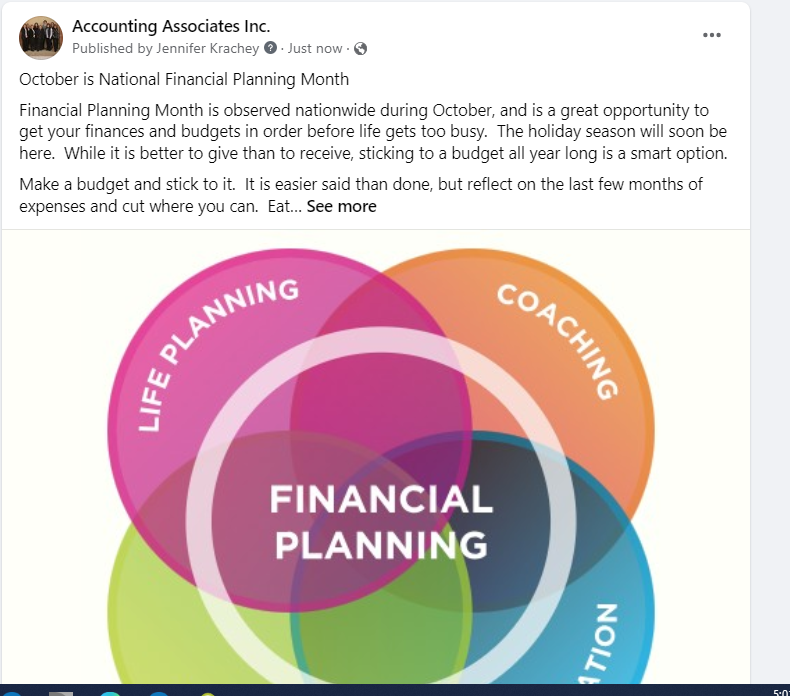Image resolution: width=790 pixels, height=696 pixels.
Task: Click the October is National Financial Planning headline
Action: [184, 80]
